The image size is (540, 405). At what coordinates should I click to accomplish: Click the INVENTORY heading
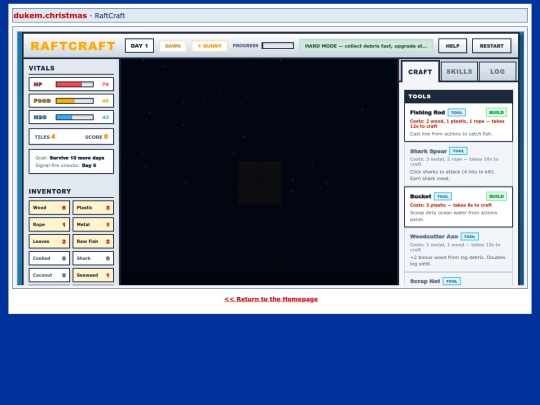[x=50, y=191]
